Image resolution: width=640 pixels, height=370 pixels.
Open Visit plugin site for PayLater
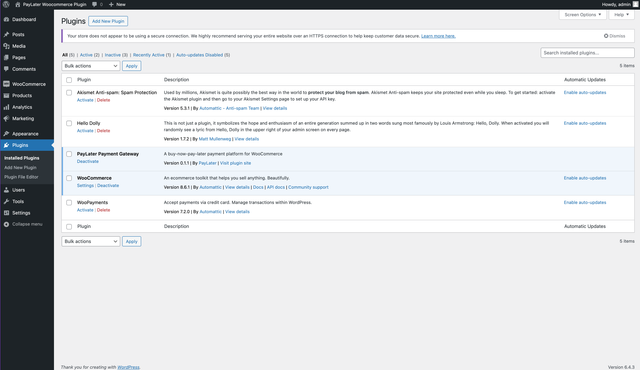pyautogui.click(x=236, y=163)
